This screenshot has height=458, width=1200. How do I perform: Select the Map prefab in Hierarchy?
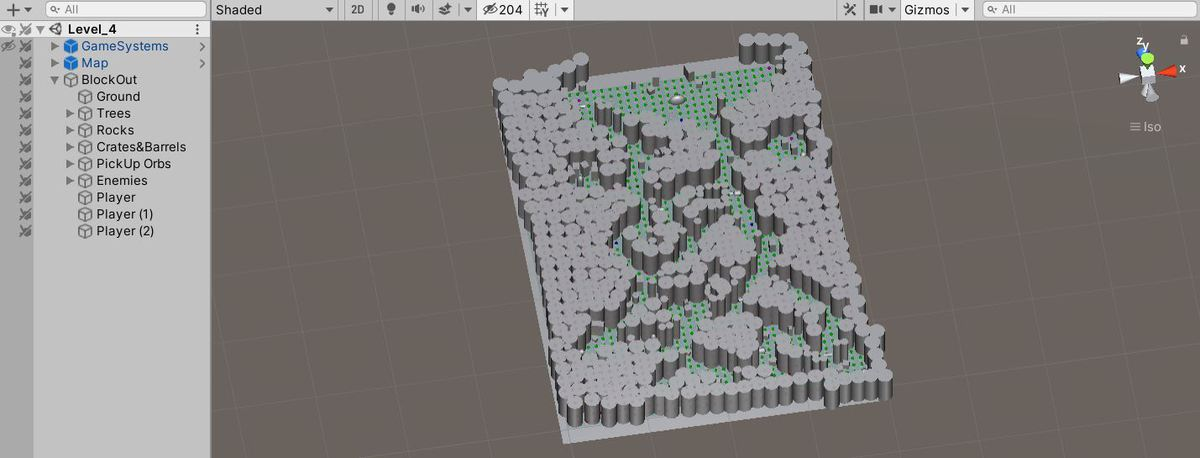[94, 63]
